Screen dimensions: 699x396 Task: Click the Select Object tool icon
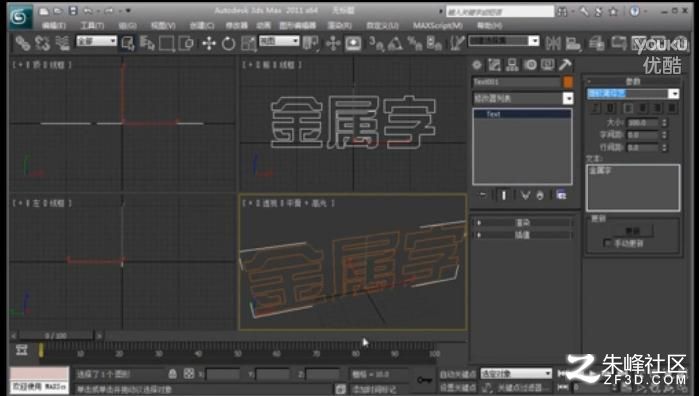(x=127, y=43)
